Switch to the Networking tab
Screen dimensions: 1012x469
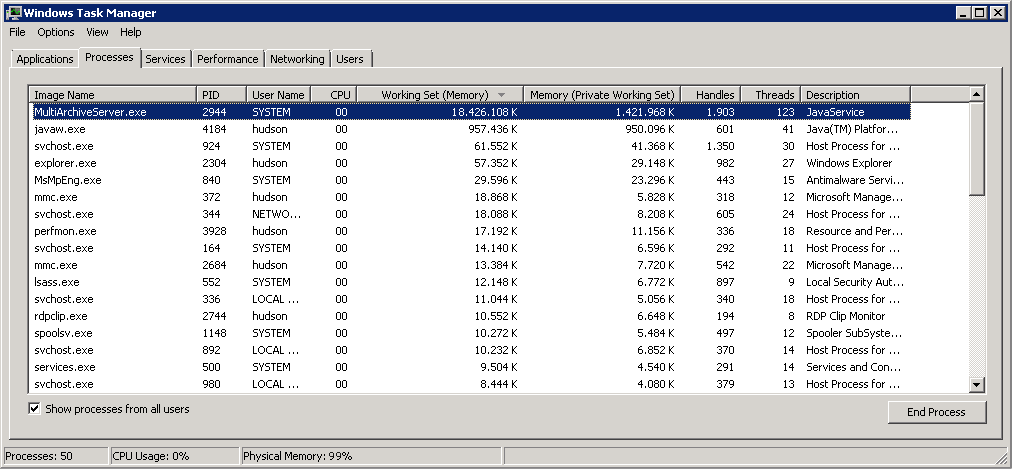pyautogui.click(x=297, y=59)
